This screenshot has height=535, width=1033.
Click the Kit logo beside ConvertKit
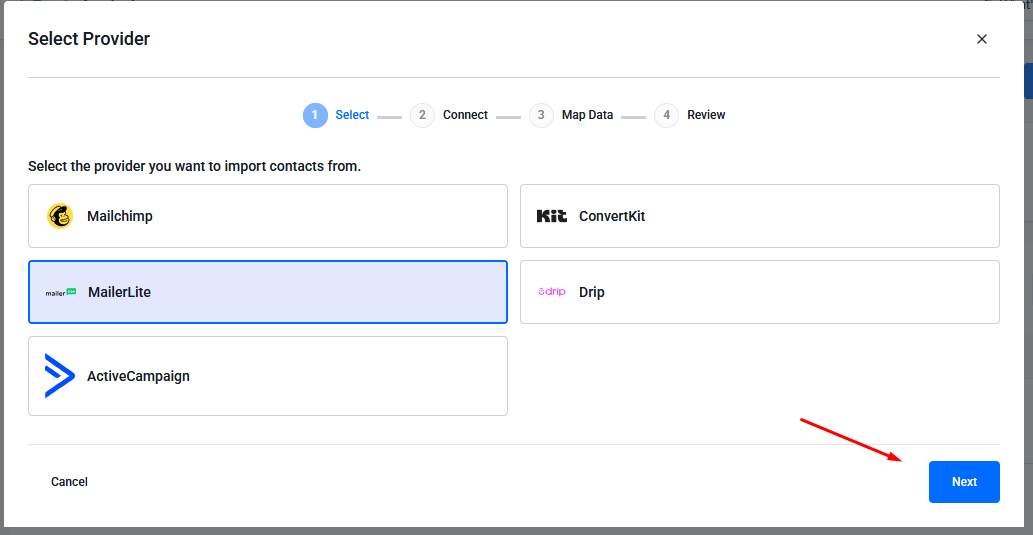[552, 216]
